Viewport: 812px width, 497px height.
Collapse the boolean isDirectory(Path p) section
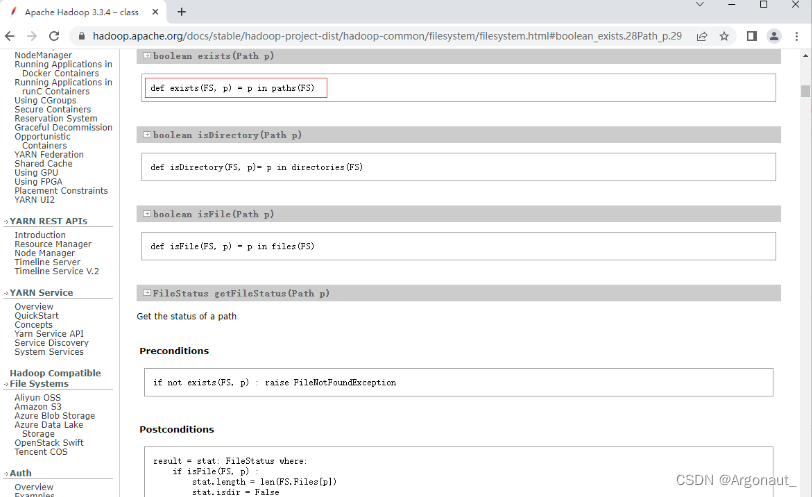[147, 135]
